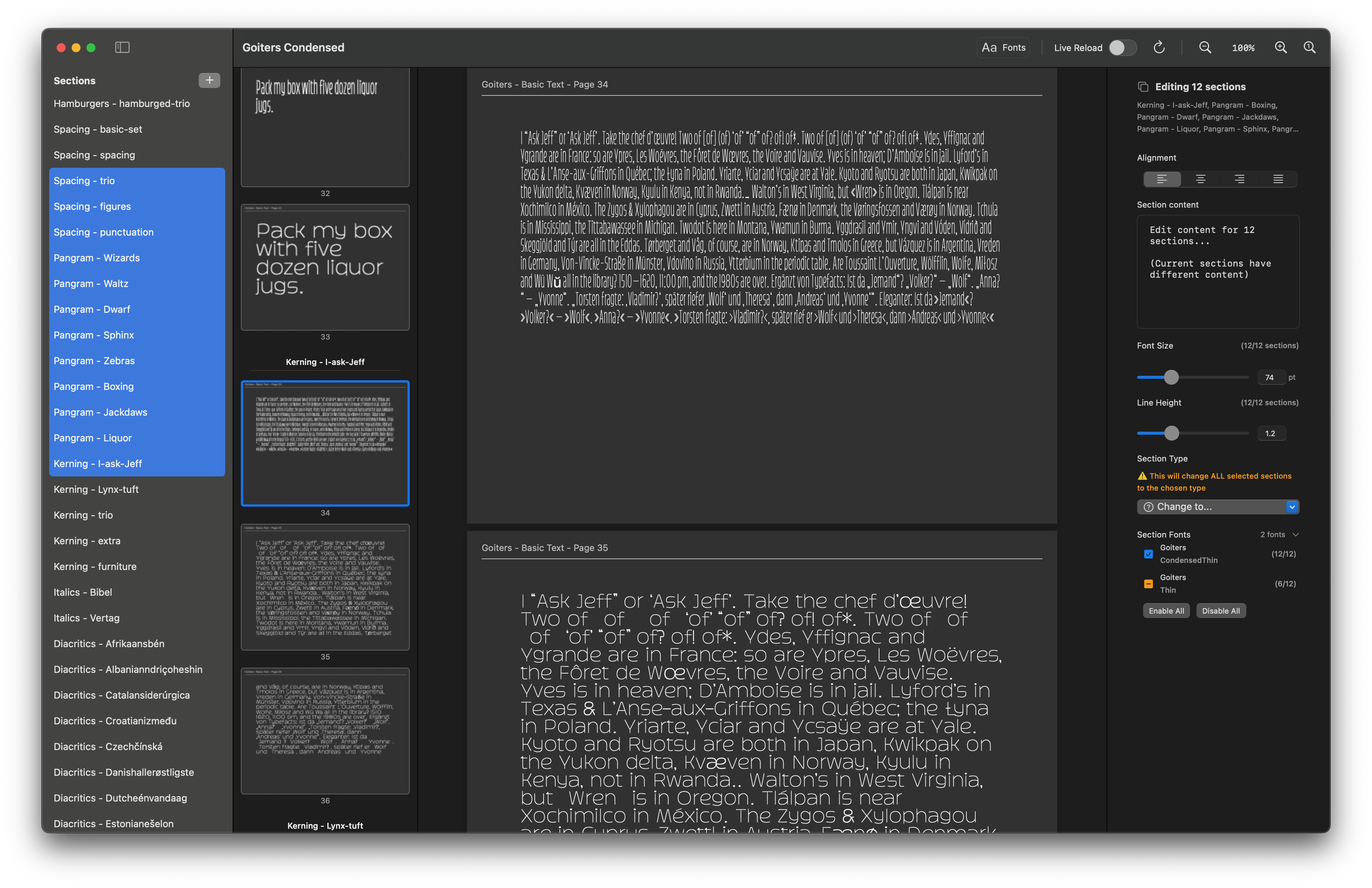Zoom in using the magnifier plus icon
Viewport: 1372px width, 888px height.
1281,47
